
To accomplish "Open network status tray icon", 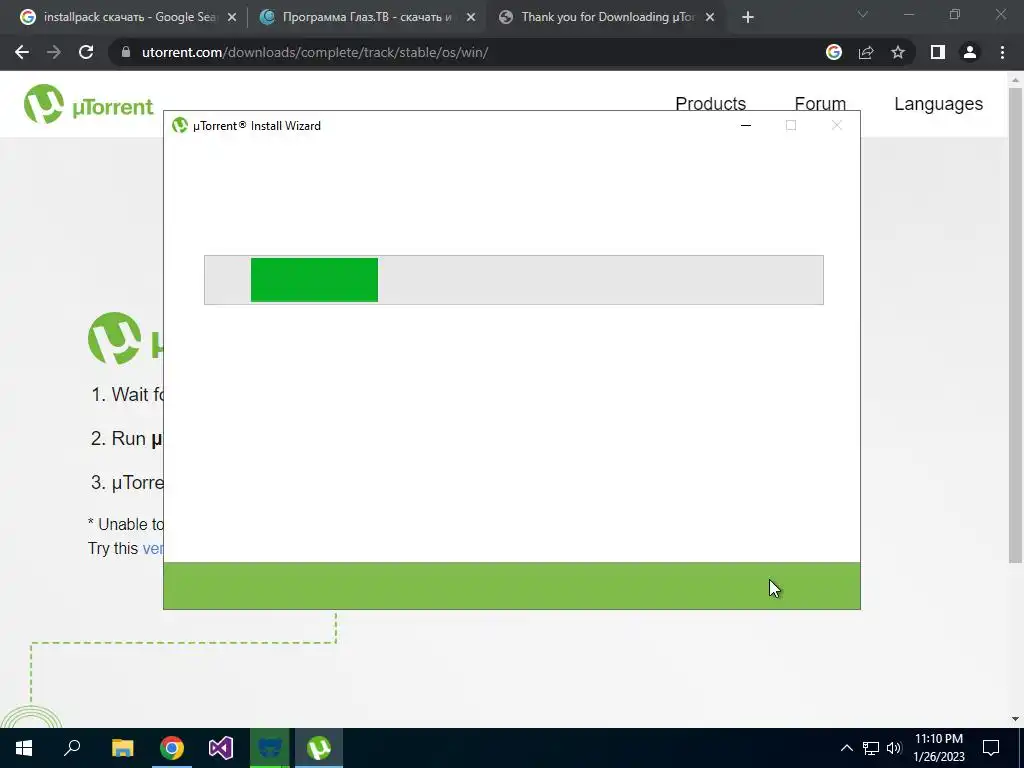I will pos(871,748).
